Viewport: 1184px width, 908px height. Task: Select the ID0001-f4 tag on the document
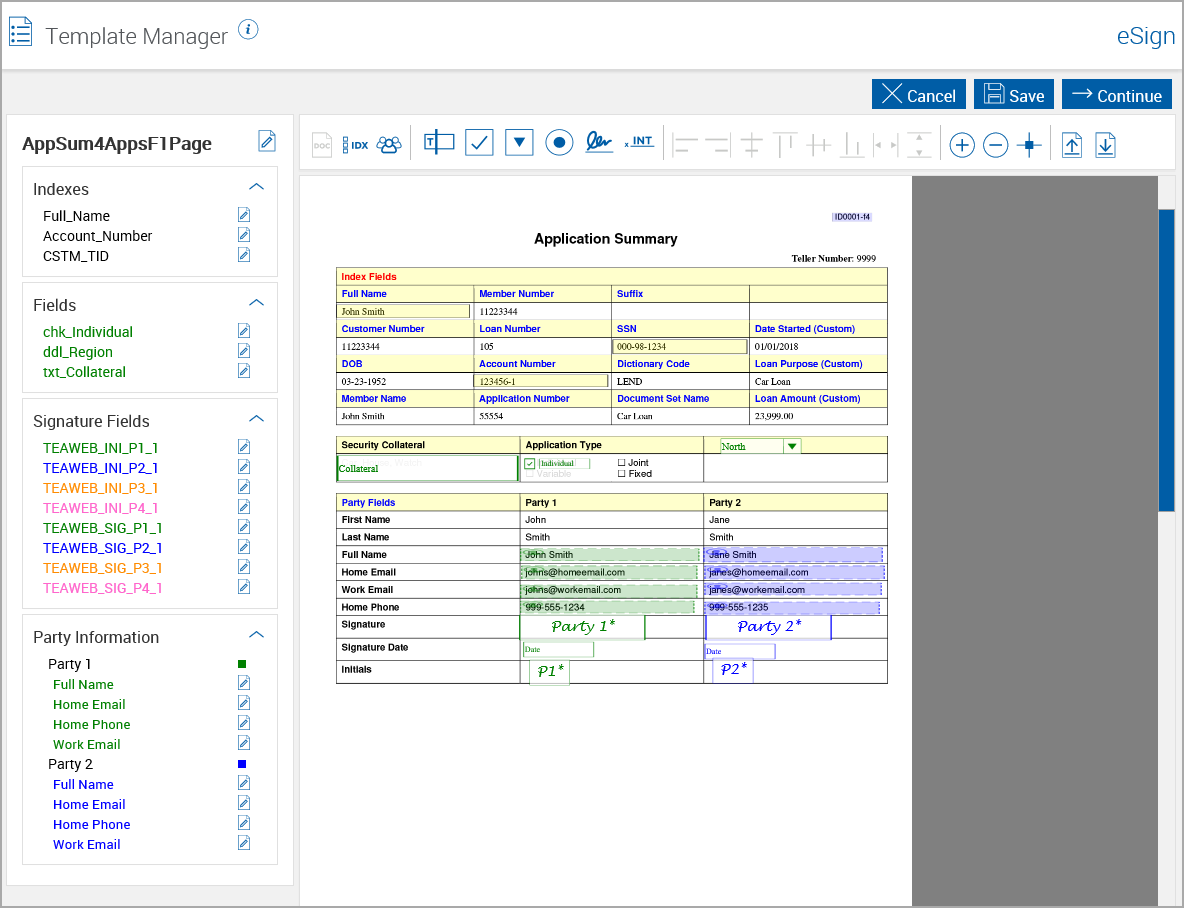pyautogui.click(x=853, y=217)
